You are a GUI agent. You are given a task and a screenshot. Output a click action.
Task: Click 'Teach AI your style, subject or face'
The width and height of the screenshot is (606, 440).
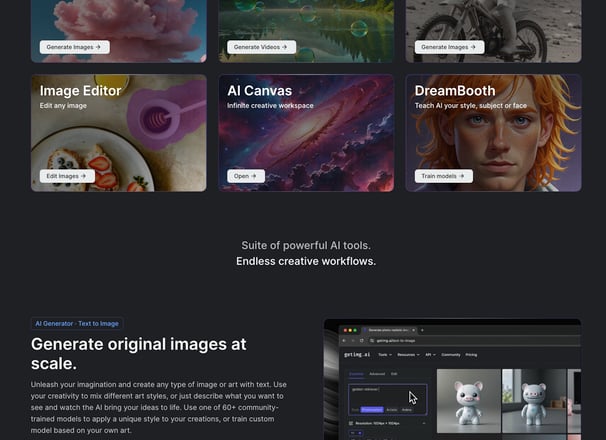coord(471,106)
